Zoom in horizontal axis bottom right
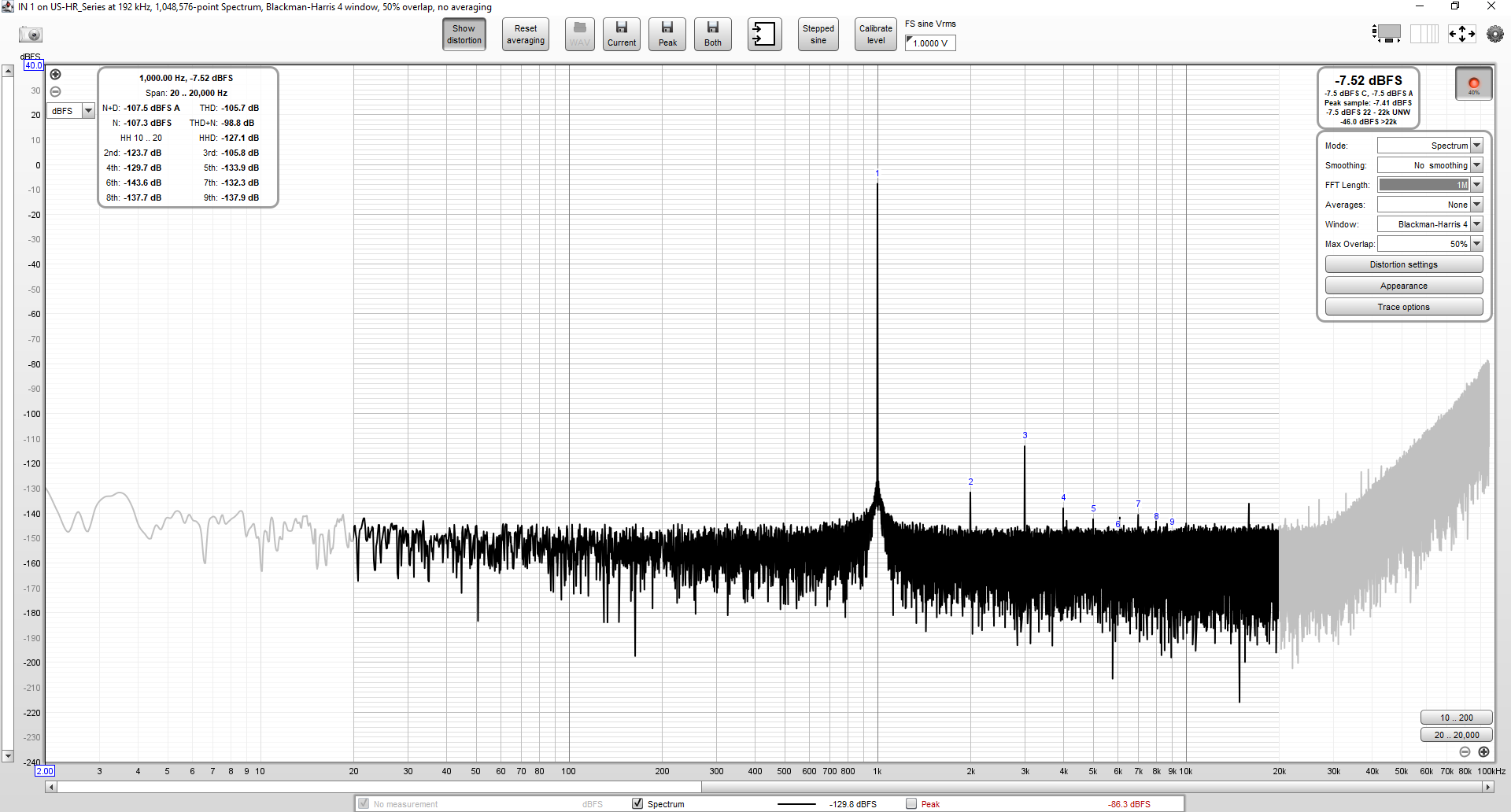Screen dimensions: 1511x812 tap(1483, 752)
